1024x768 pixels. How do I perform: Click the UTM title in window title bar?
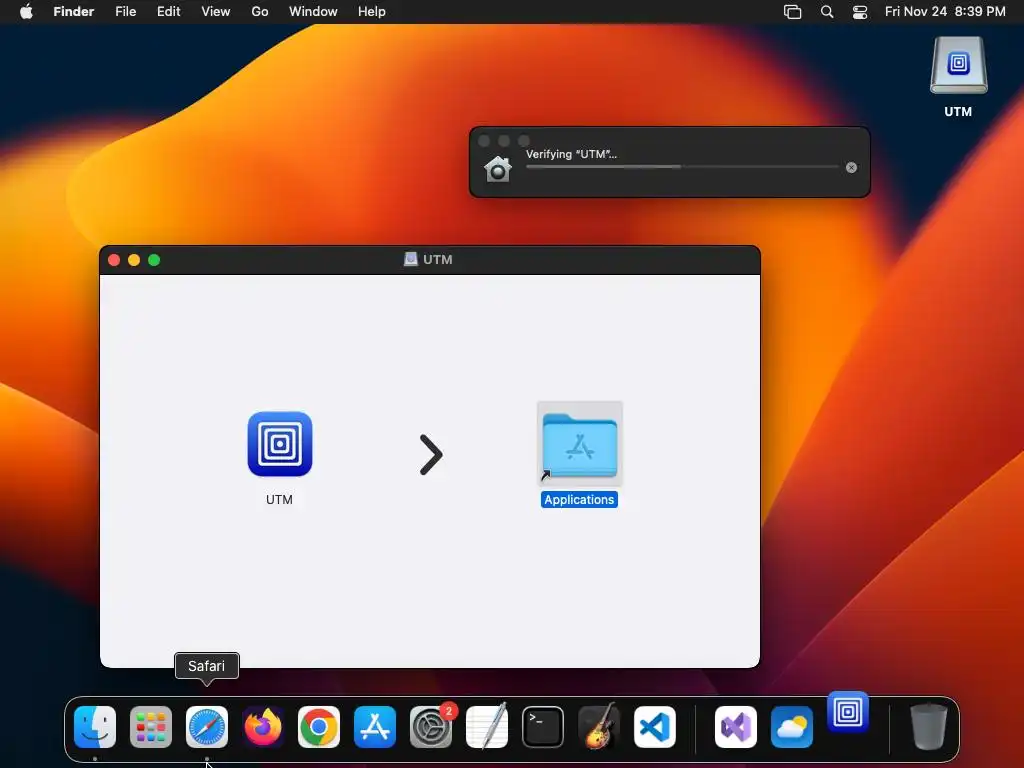coord(438,259)
